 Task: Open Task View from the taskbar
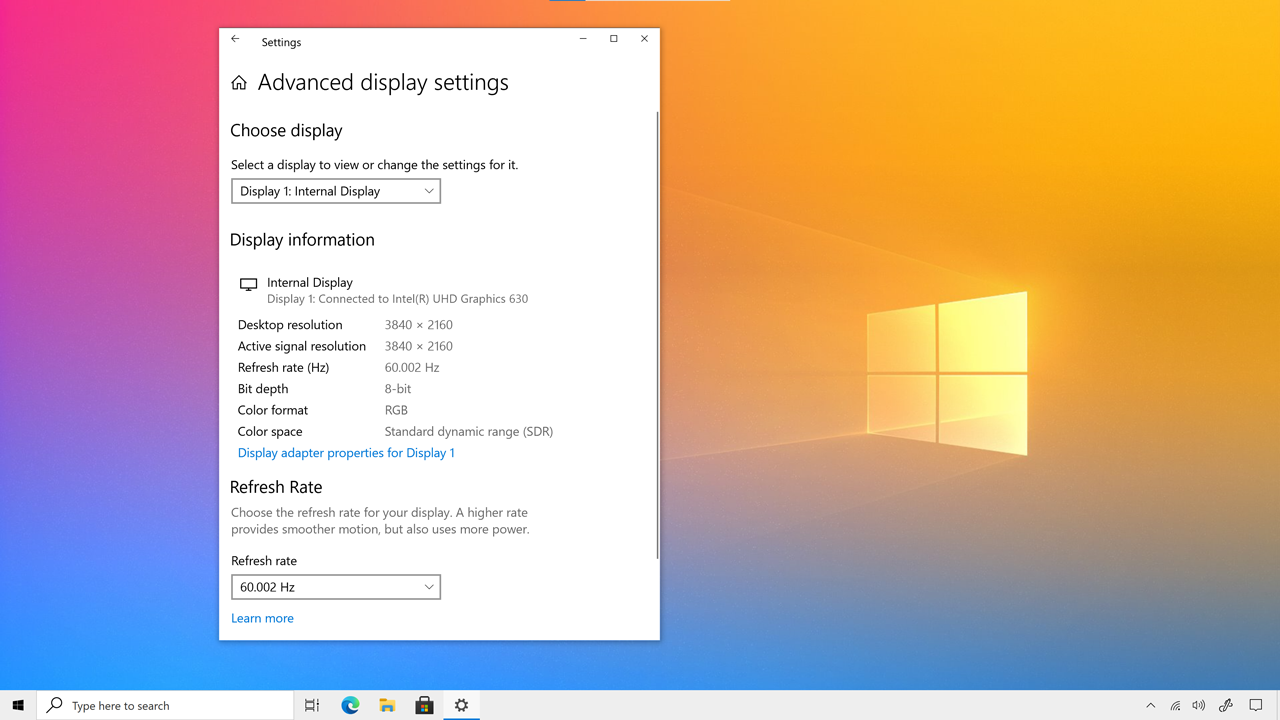312,705
